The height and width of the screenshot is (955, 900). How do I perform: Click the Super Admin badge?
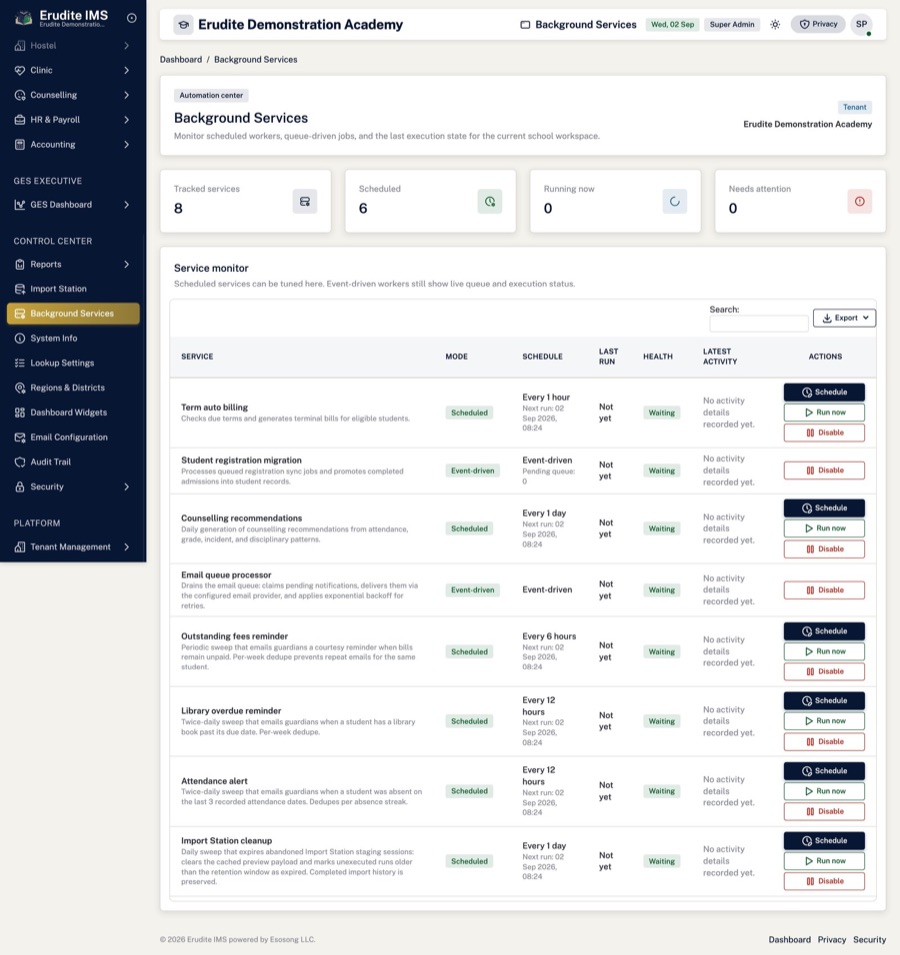point(732,24)
